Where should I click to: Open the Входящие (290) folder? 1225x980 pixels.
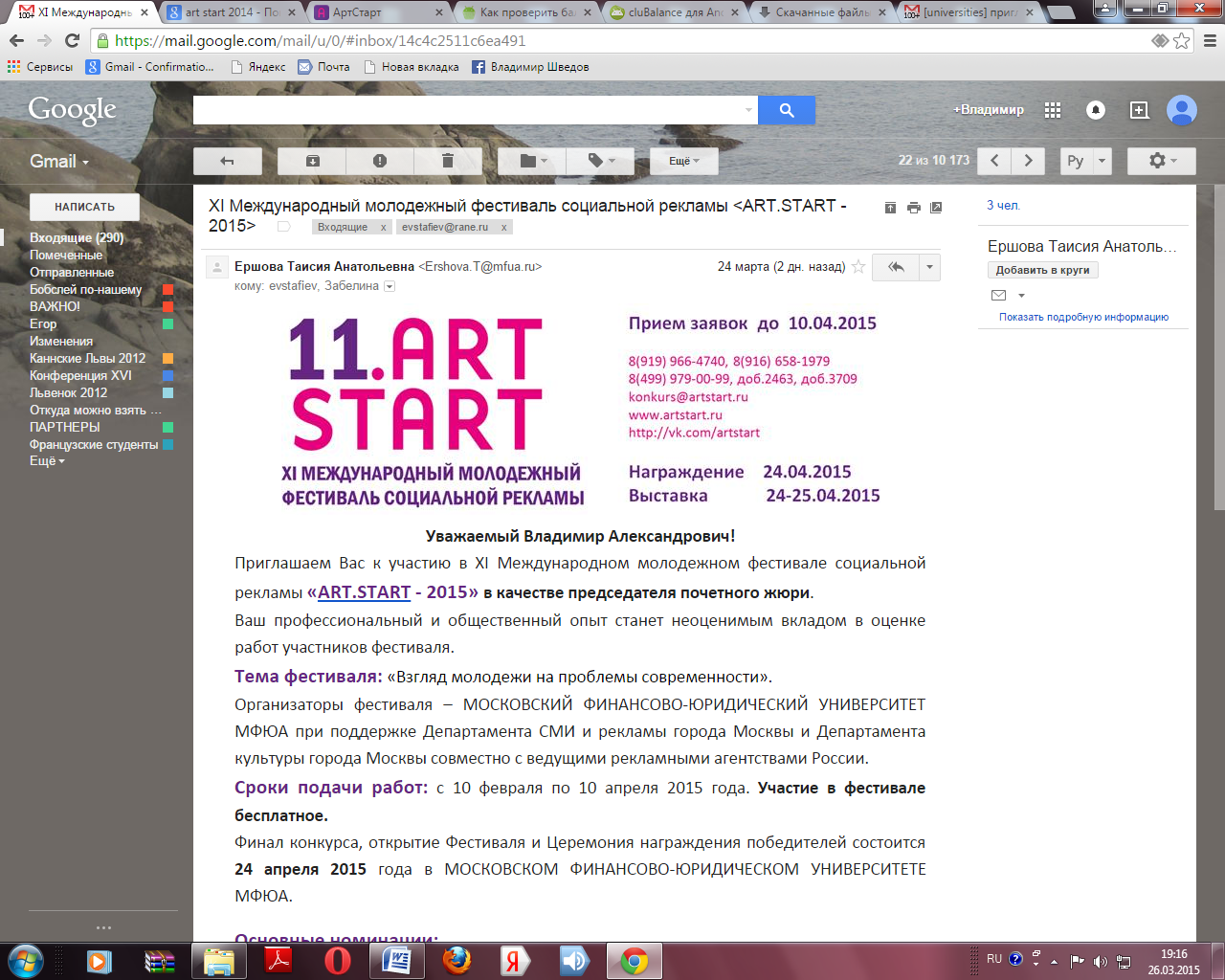(77, 237)
